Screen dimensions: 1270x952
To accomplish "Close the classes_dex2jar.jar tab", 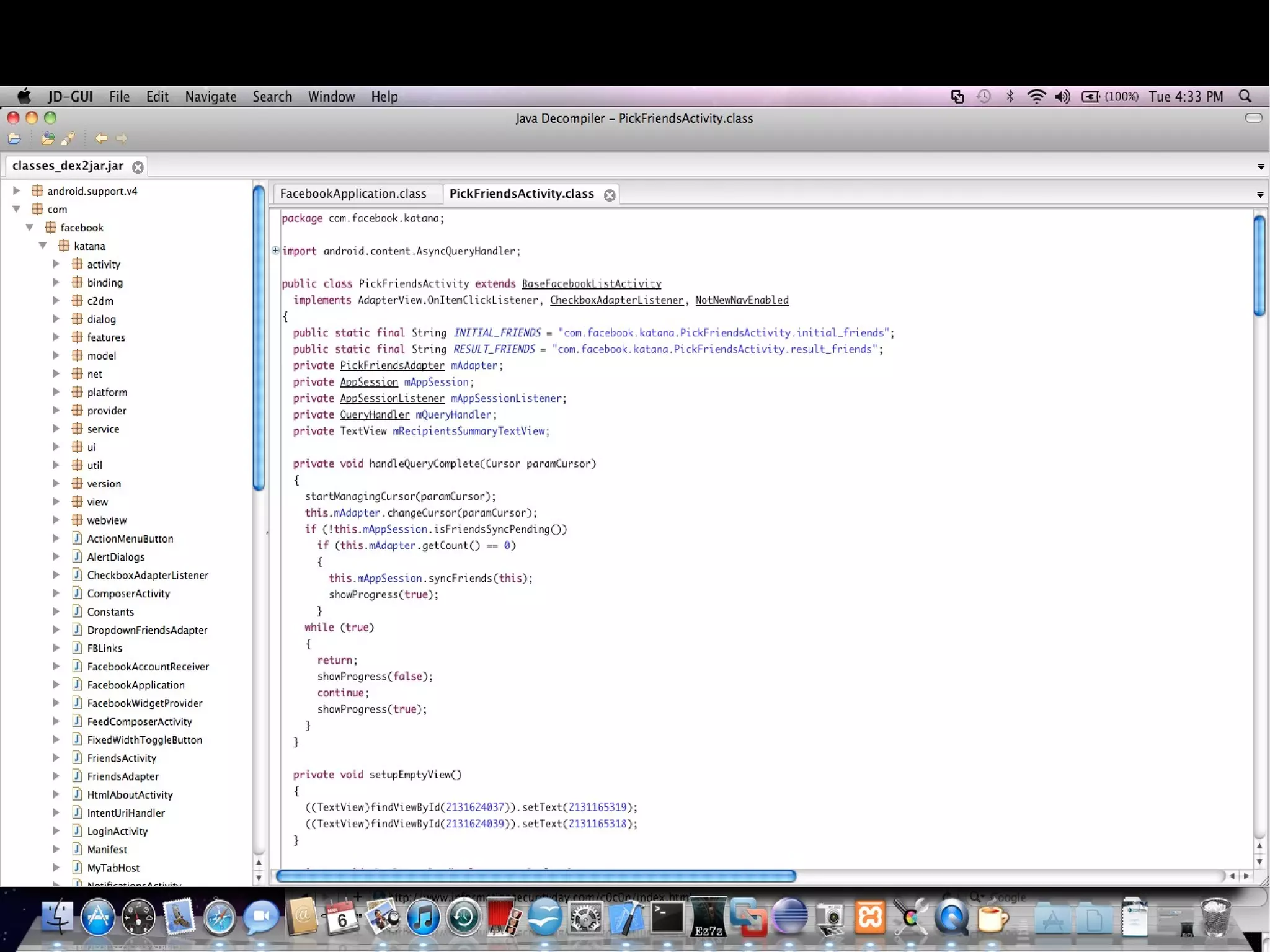I will pos(138,167).
